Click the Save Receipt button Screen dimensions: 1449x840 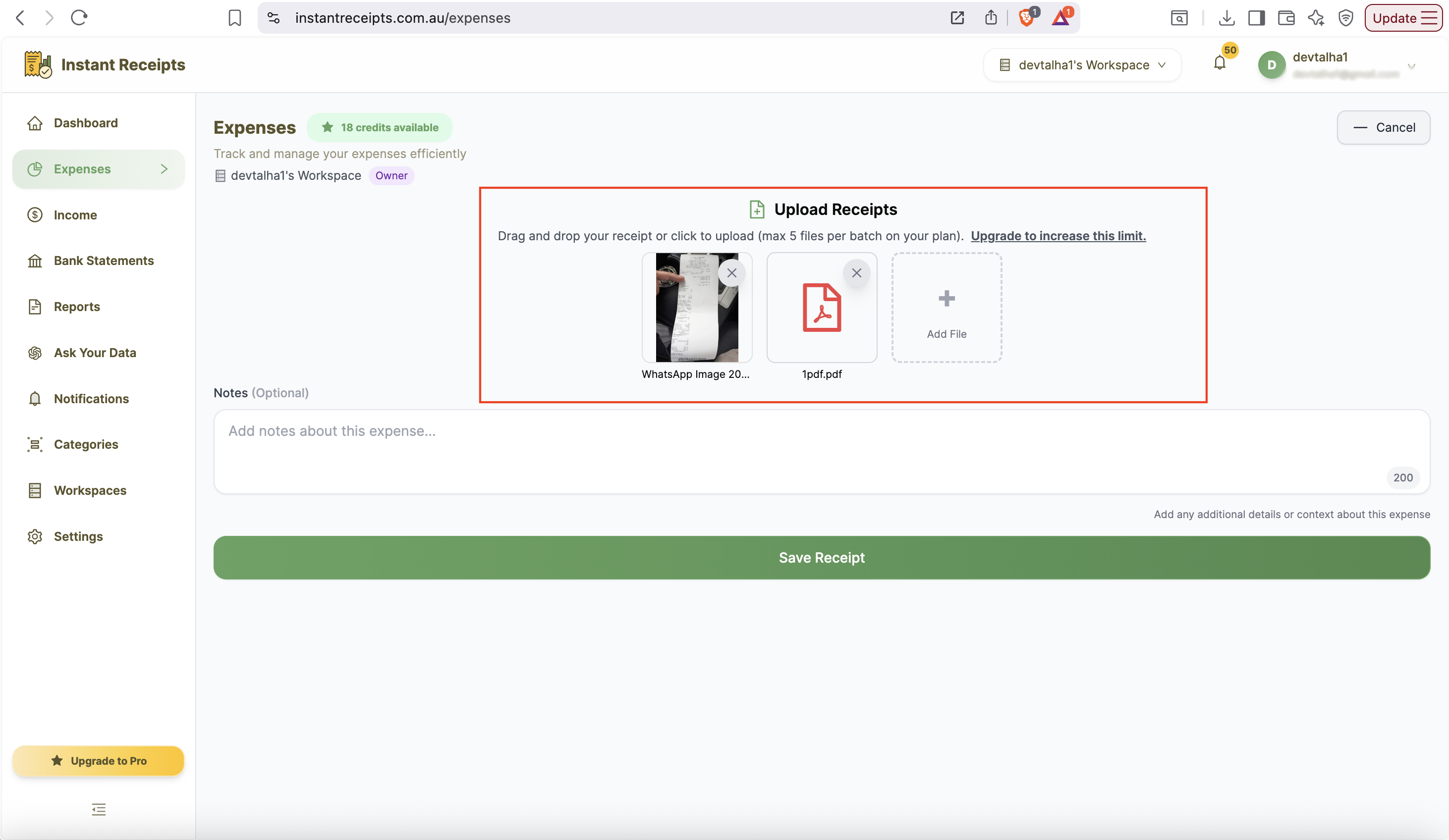click(822, 557)
